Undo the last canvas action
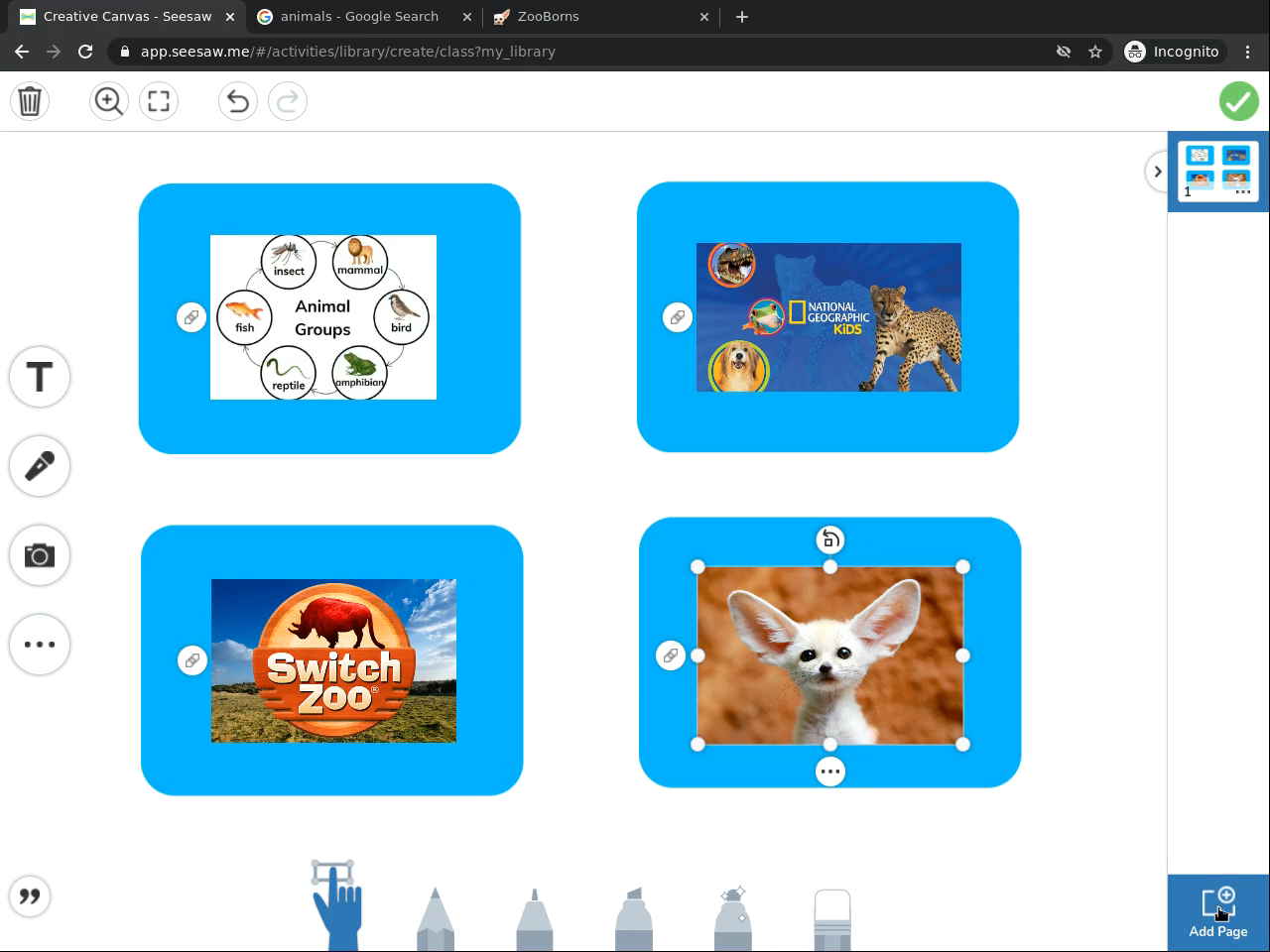 pyautogui.click(x=238, y=101)
